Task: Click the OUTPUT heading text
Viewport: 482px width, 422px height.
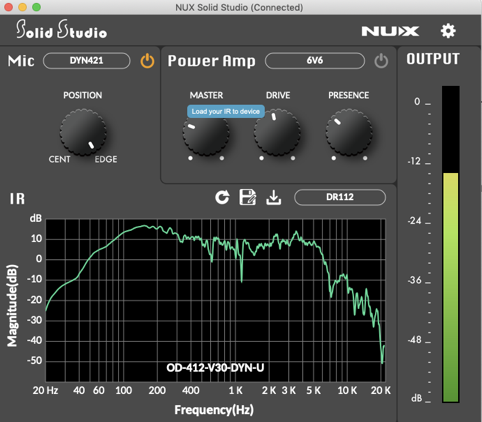Action: [433, 59]
